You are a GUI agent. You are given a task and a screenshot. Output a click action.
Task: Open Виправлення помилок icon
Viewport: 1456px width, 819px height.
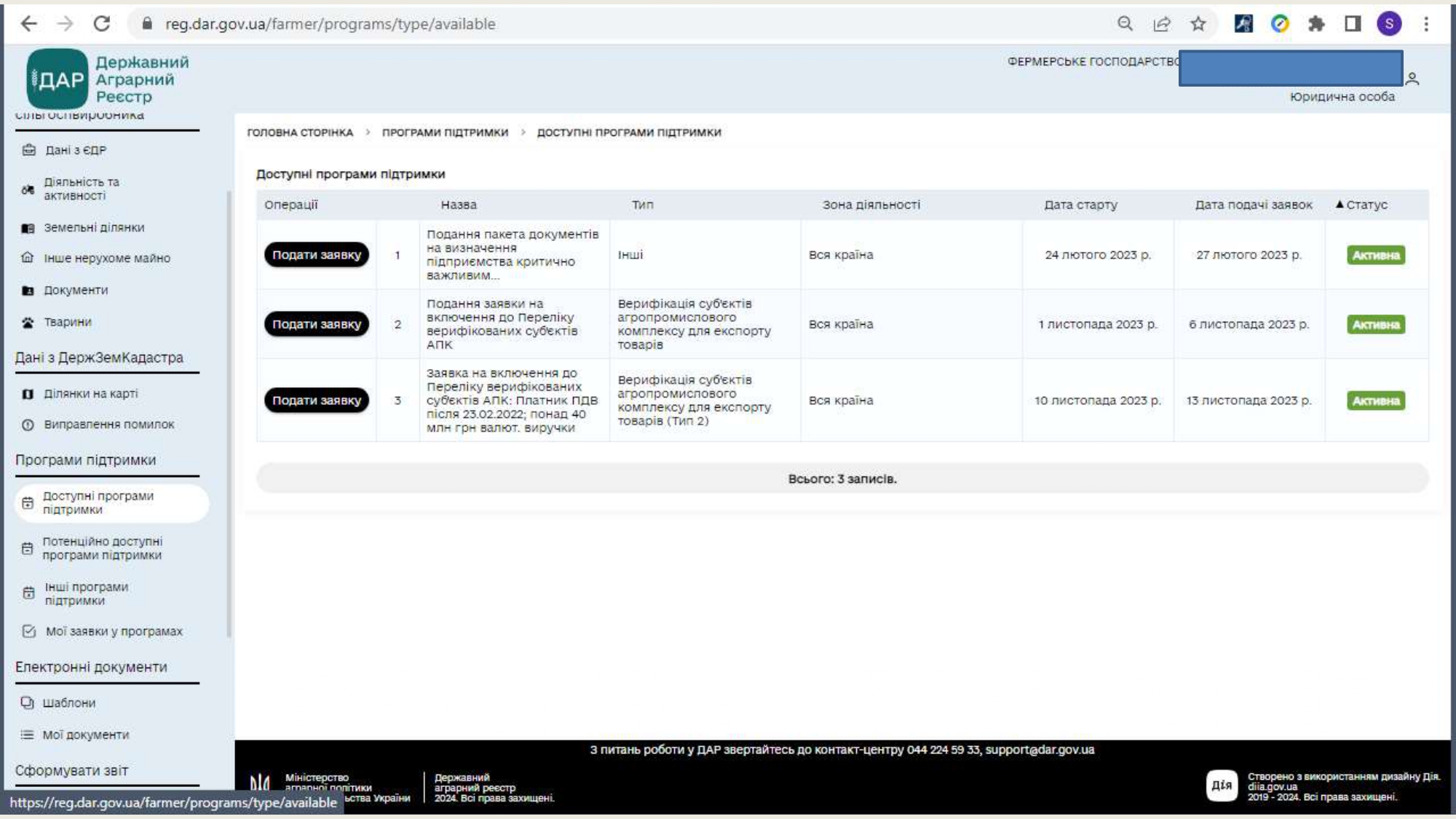(28, 424)
